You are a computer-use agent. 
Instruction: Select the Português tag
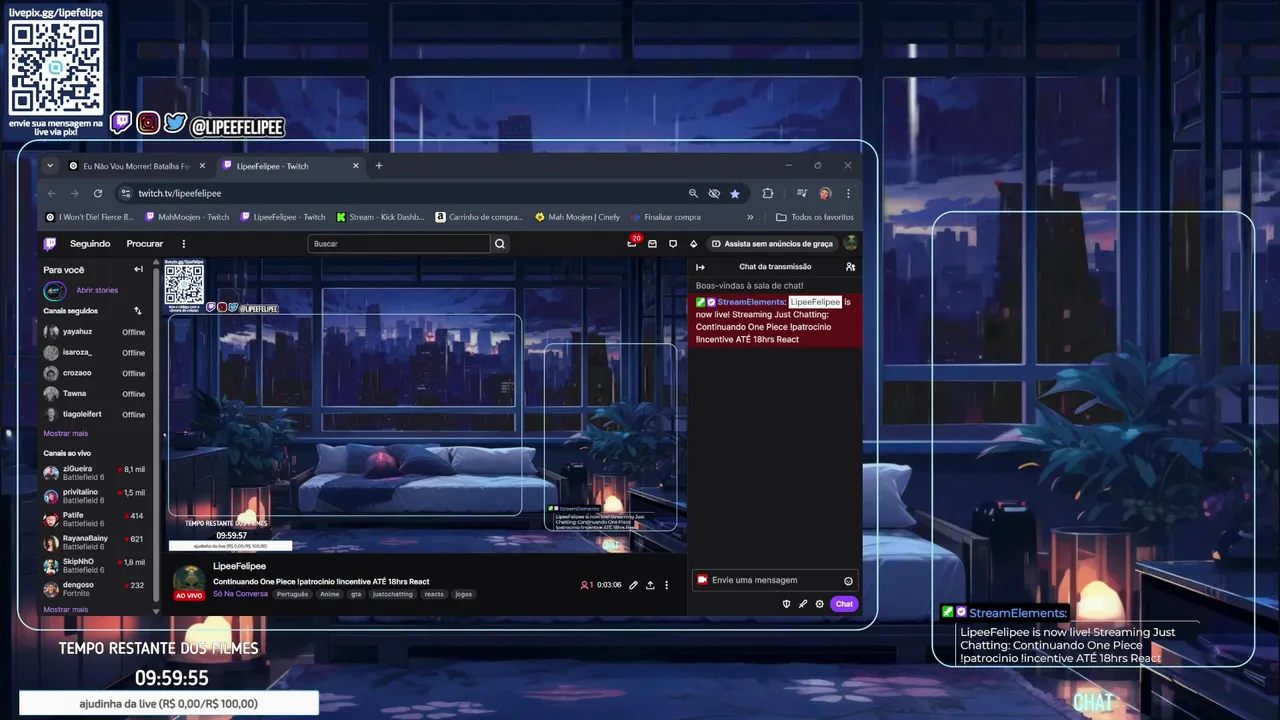pos(292,594)
